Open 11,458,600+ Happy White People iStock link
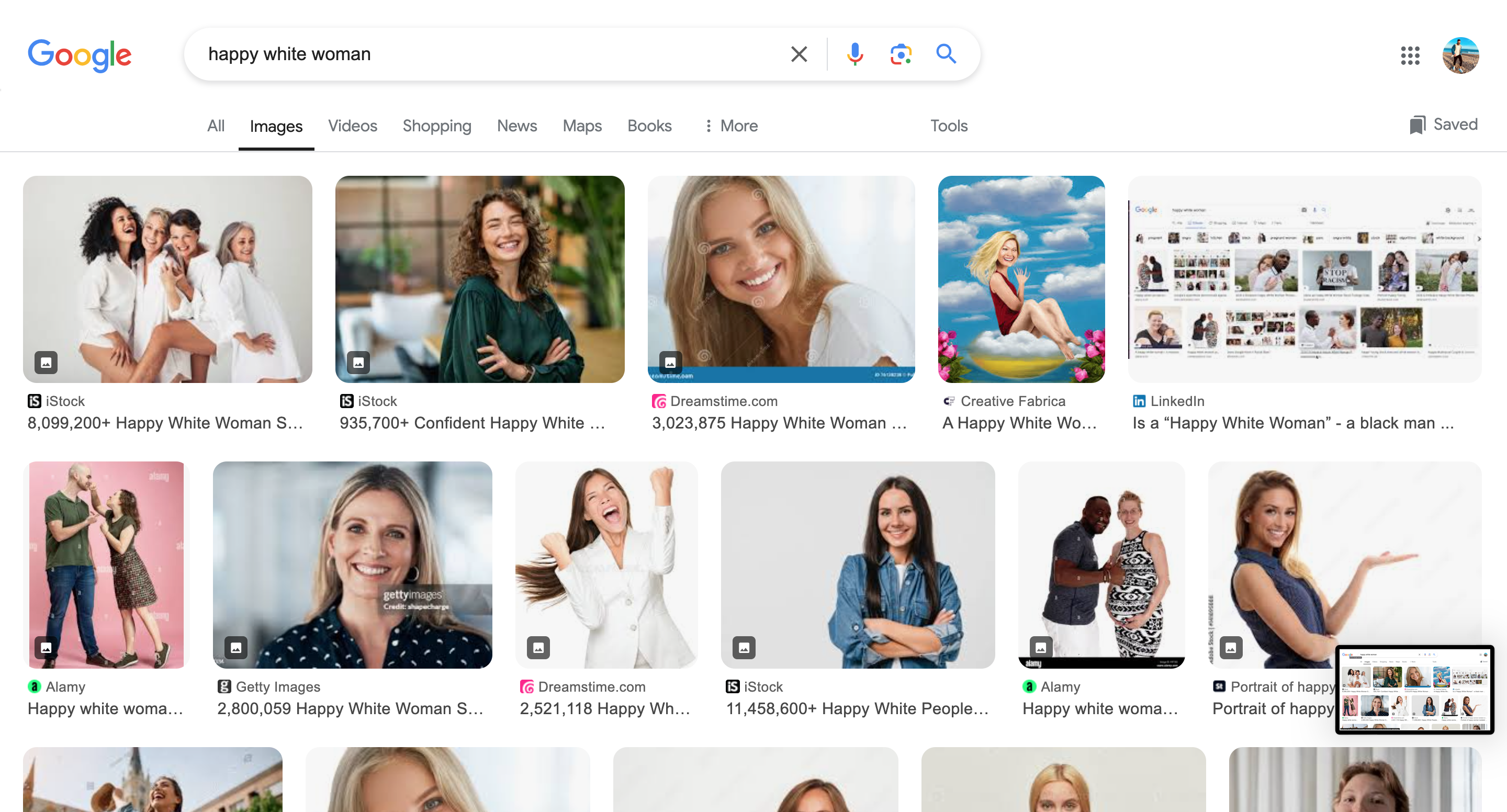The width and height of the screenshot is (1507, 812). coord(857,708)
